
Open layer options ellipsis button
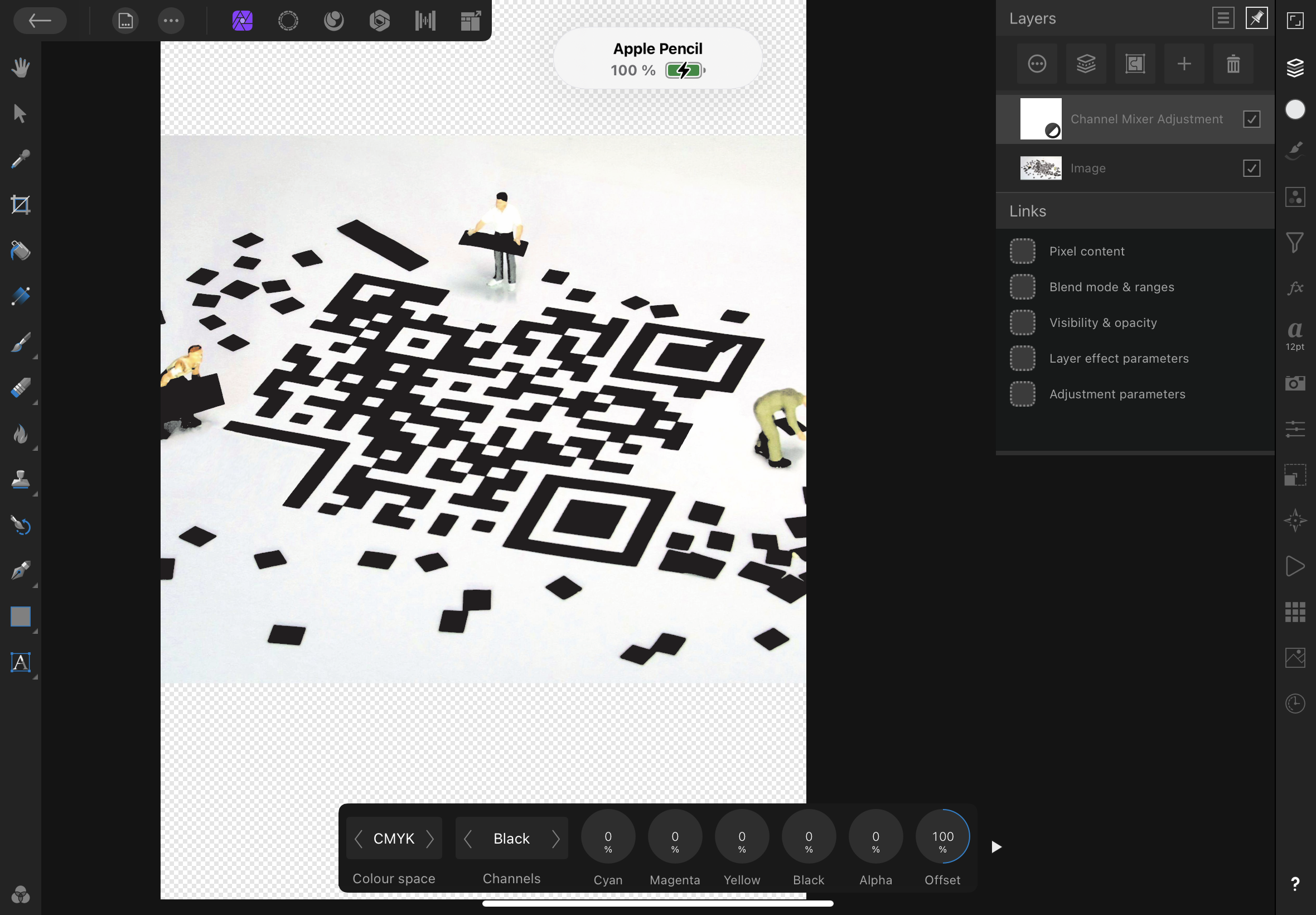(1037, 64)
